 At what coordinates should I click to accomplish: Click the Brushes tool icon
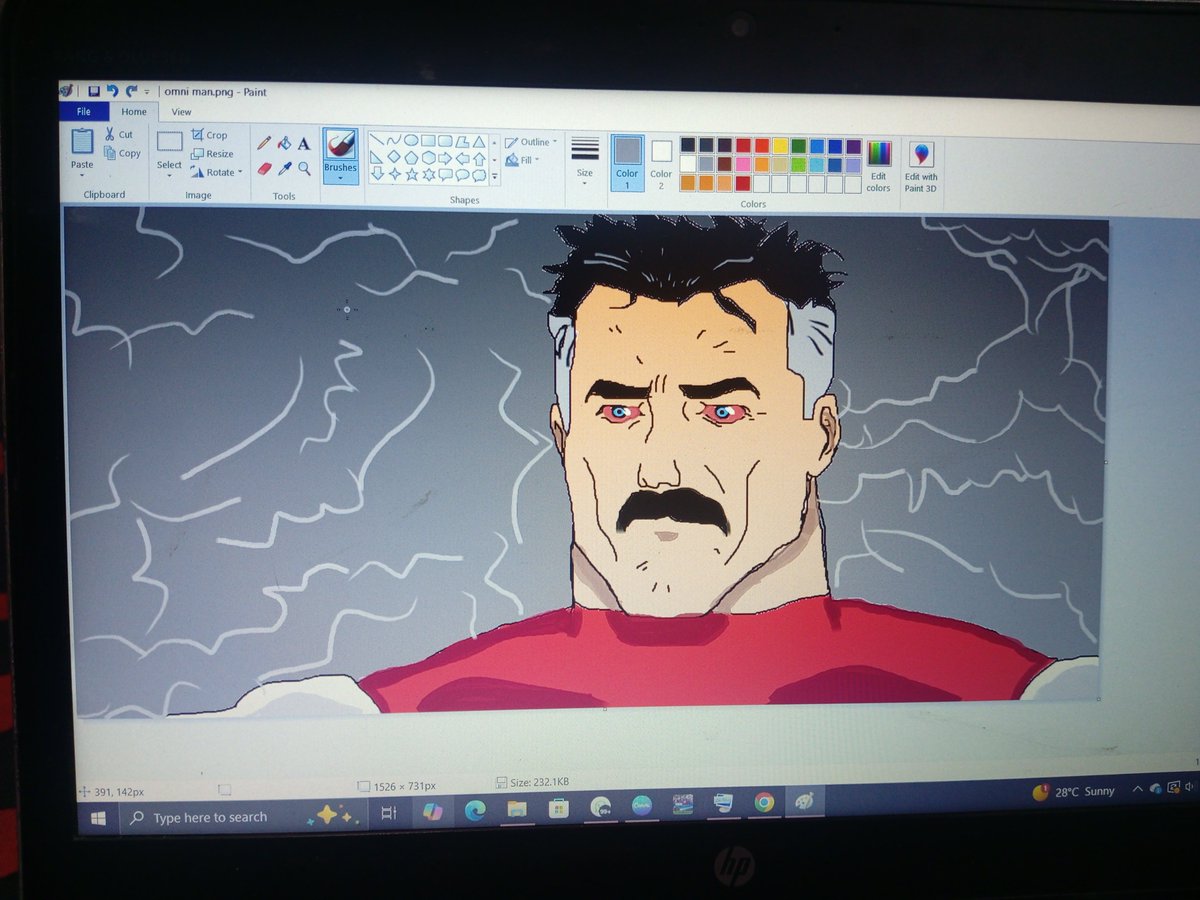341,144
